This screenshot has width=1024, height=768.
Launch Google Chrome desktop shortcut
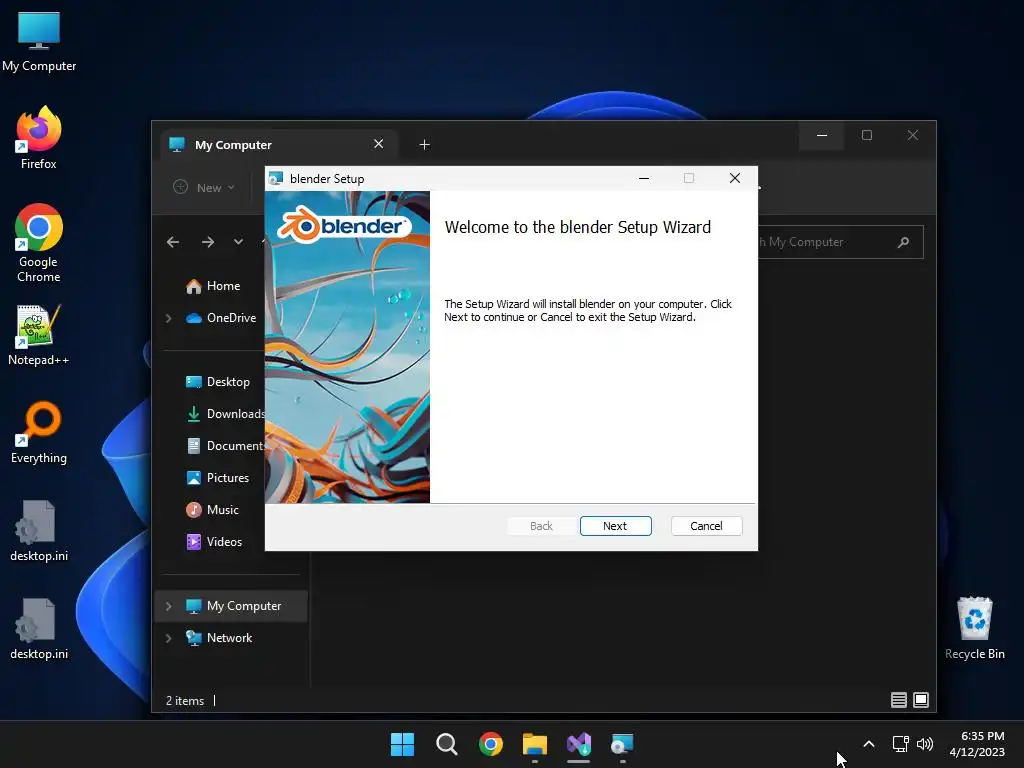(x=39, y=243)
